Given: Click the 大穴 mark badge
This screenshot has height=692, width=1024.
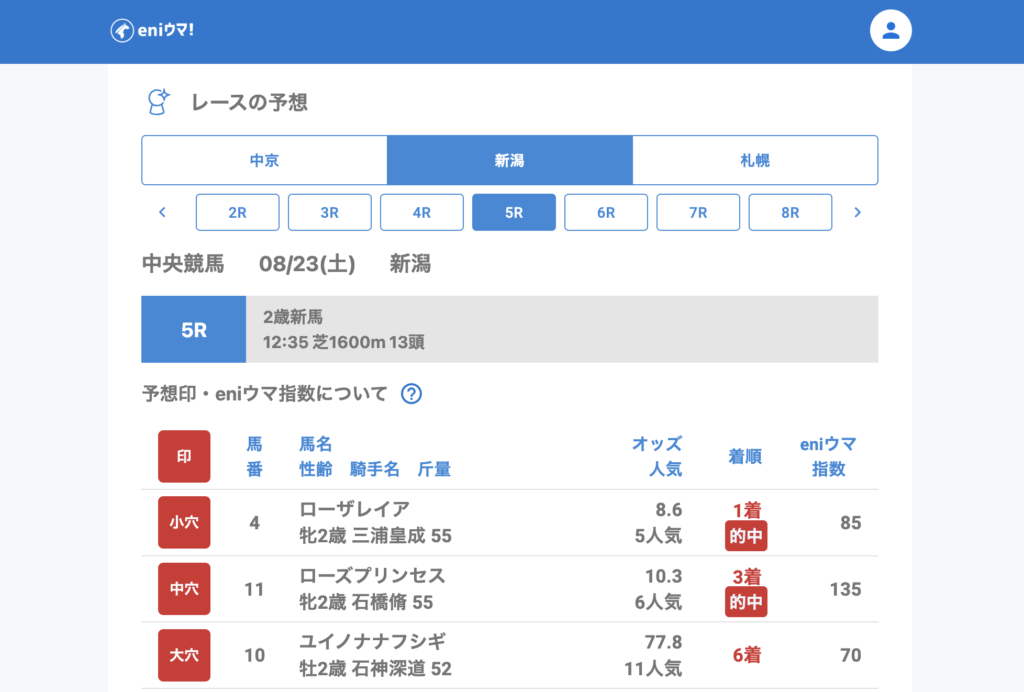Looking at the screenshot, I should point(184,655).
